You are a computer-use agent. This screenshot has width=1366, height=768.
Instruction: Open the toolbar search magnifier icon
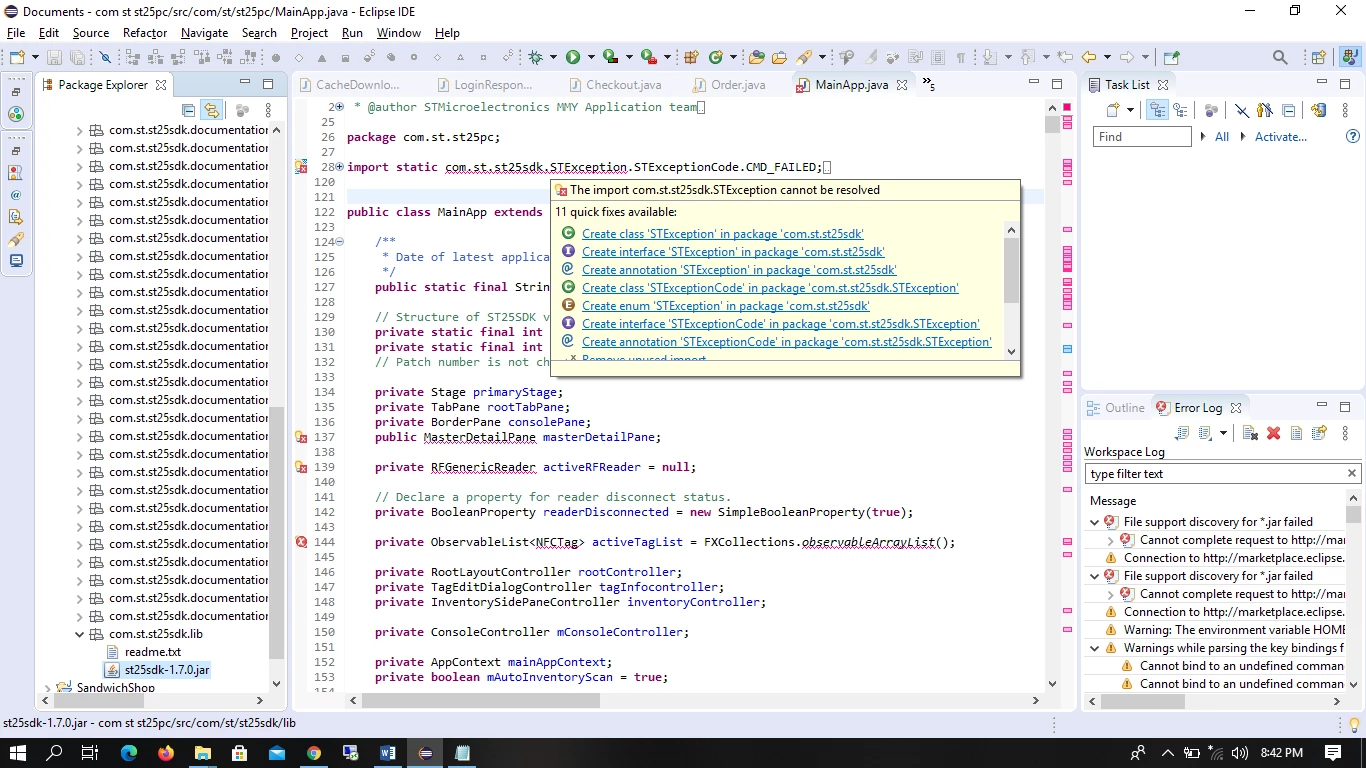click(x=1280, y=58)
